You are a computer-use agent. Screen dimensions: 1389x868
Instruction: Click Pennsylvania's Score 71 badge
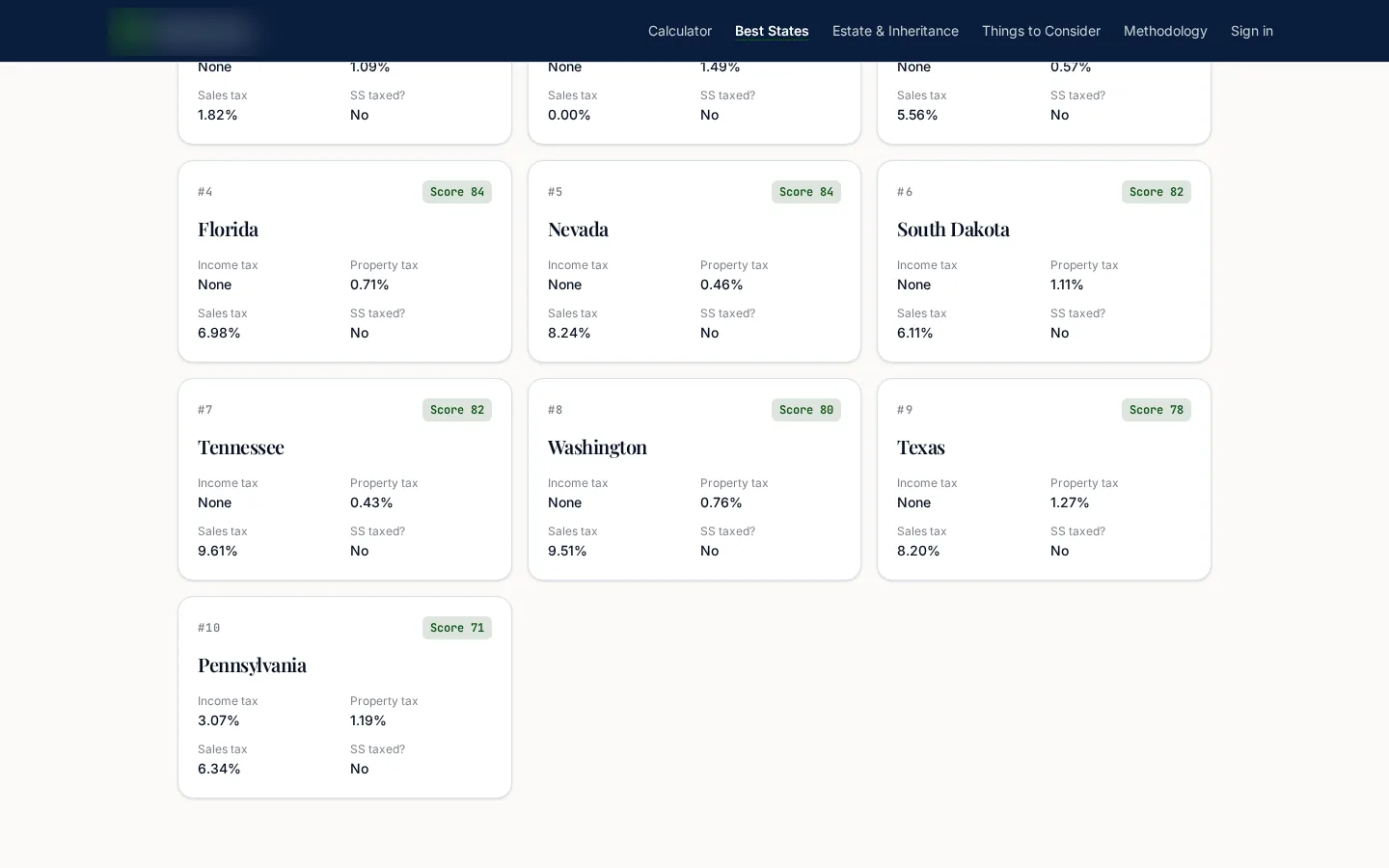[x=457, y=628]
